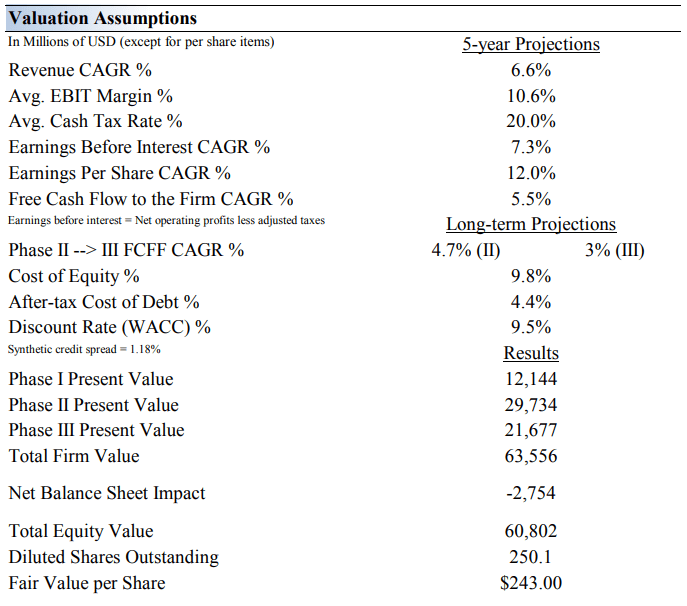This screenshot has height=606, width=687.
Task: Click the Cost of Equity % label
Action: [74, 276]
